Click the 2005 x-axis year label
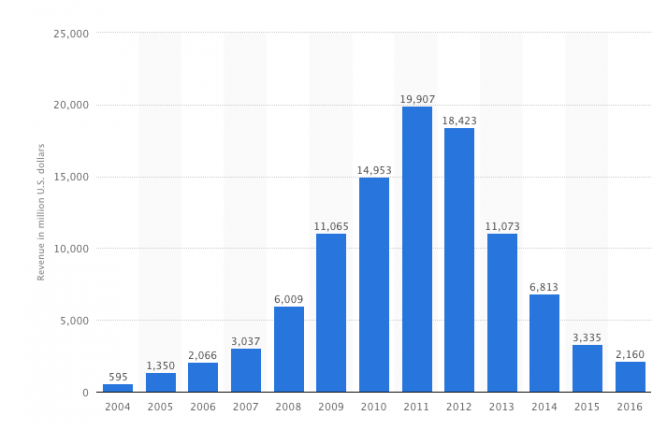 160,407
